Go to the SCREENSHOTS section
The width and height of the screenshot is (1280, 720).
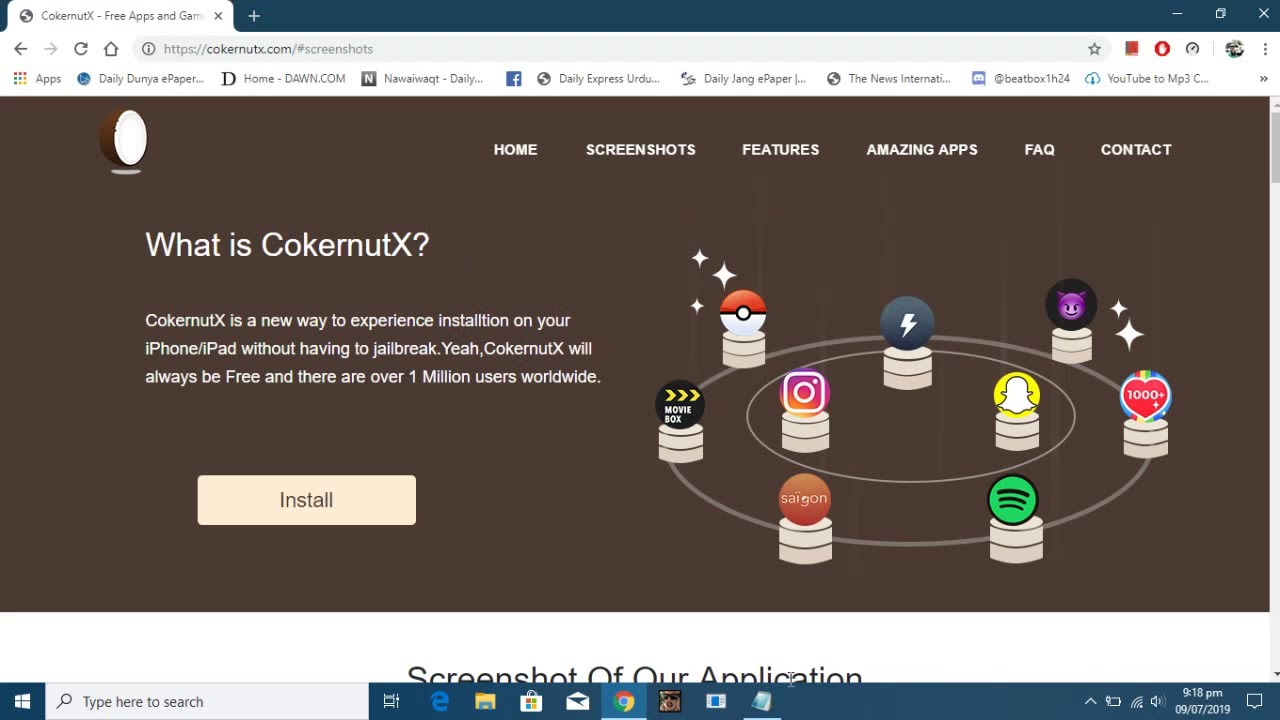click(640, 149)
